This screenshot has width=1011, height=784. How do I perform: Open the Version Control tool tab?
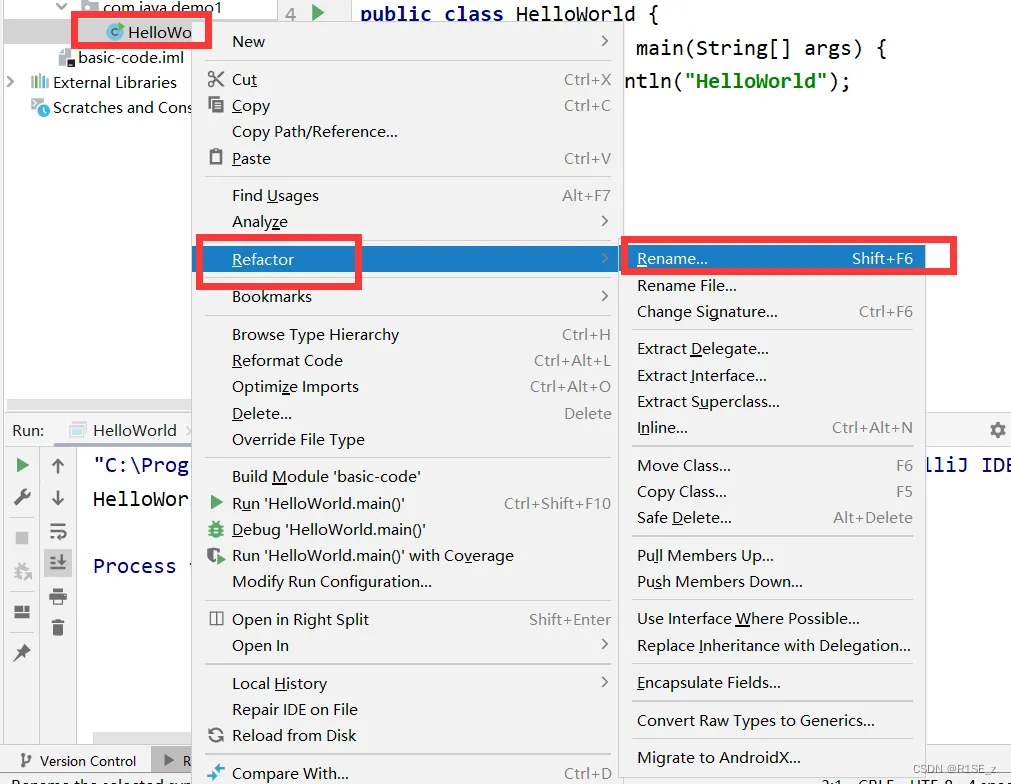pyautogui.click(x=77, y=761)
